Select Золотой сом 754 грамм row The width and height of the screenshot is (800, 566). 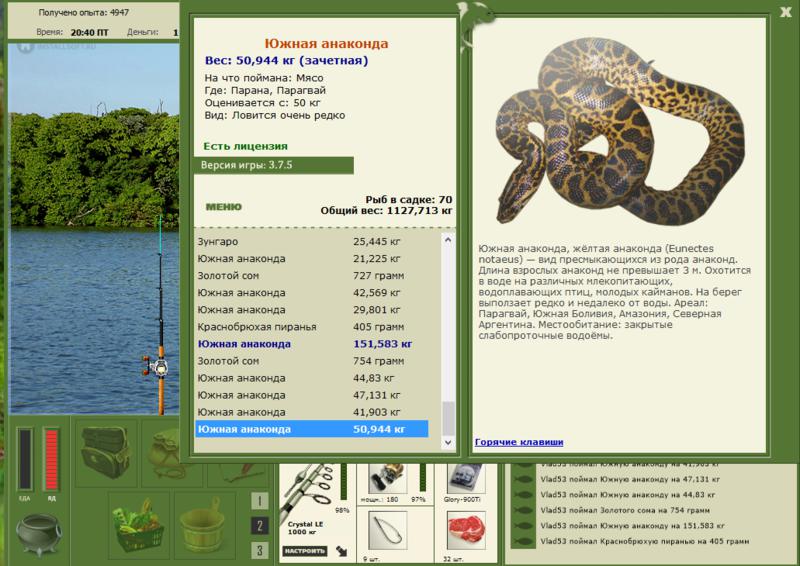click(x=312, y=361)
